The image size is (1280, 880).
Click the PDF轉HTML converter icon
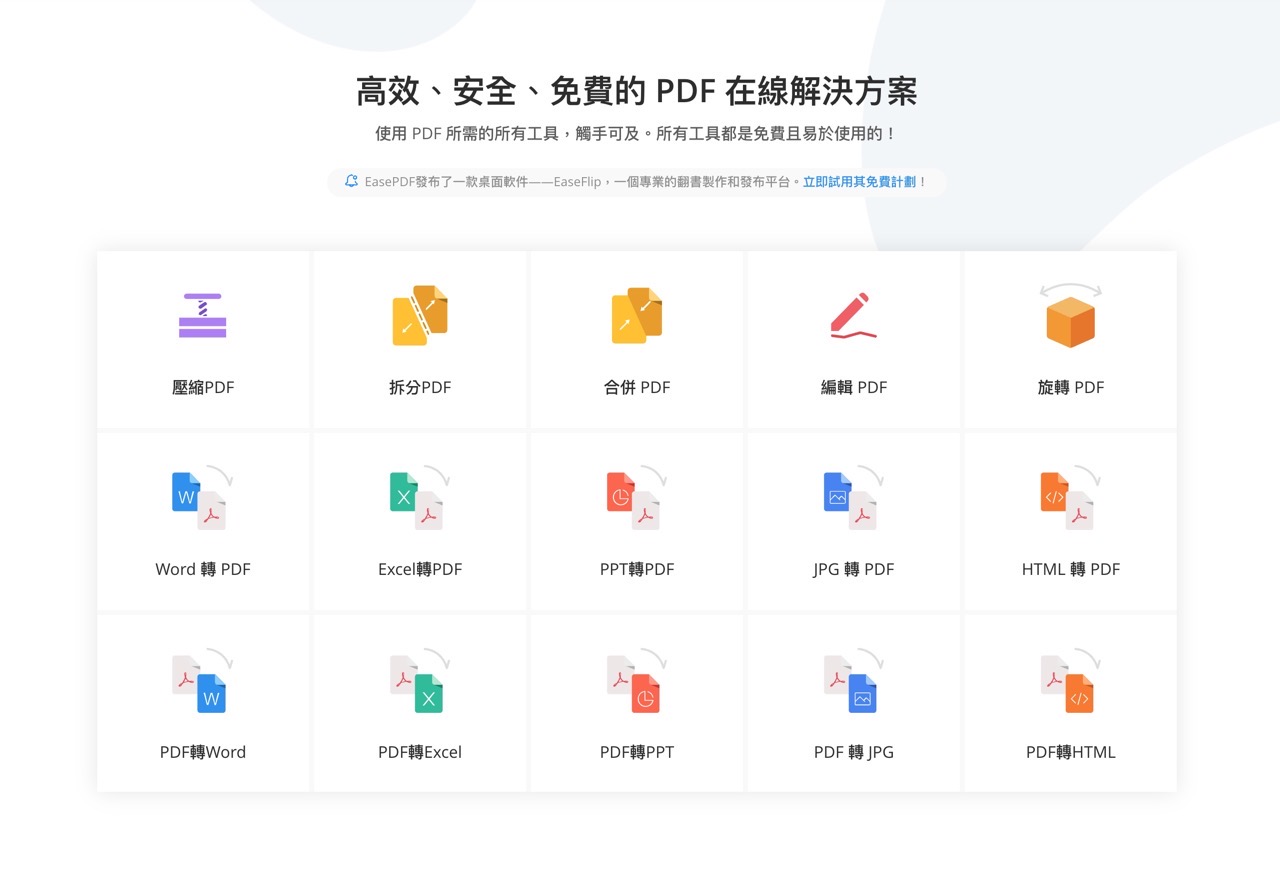1070,681
